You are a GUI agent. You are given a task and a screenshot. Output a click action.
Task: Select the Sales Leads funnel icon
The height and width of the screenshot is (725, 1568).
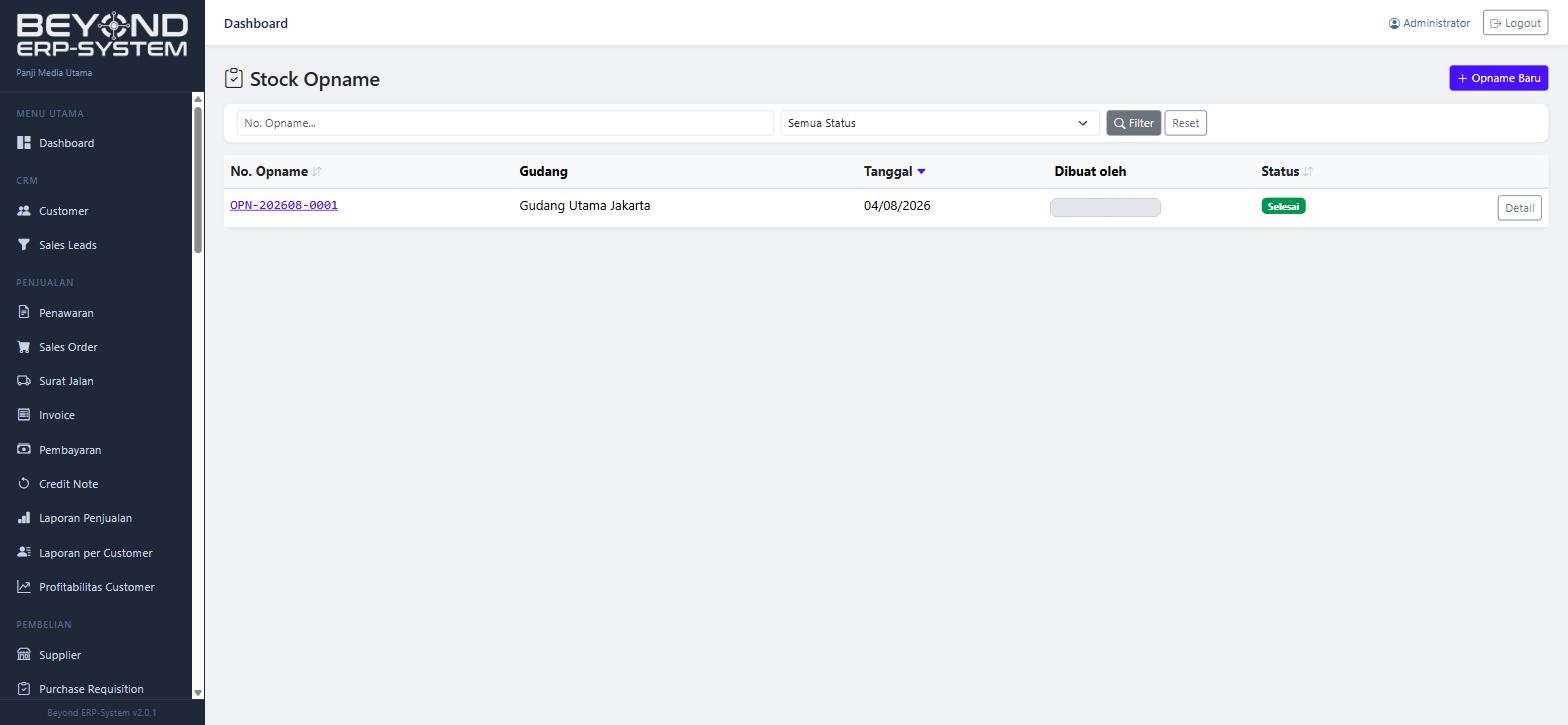24,245
